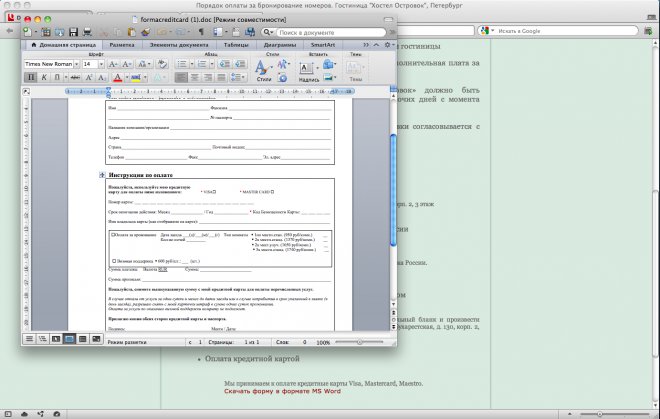
Task: Go back in the browser window
Action: 10,31
